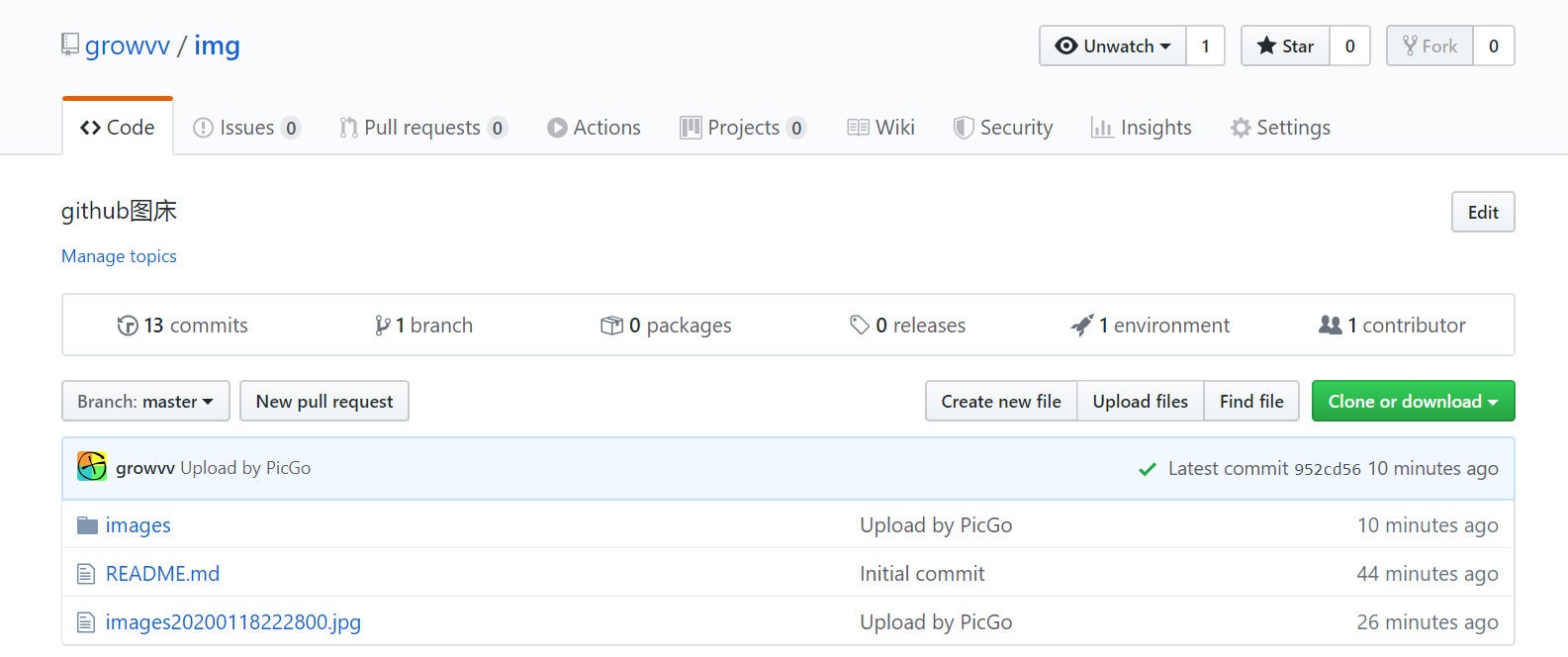This screenshot has height=657, width=1568.
Task: Open the README.md file
Action: [162, 574]
